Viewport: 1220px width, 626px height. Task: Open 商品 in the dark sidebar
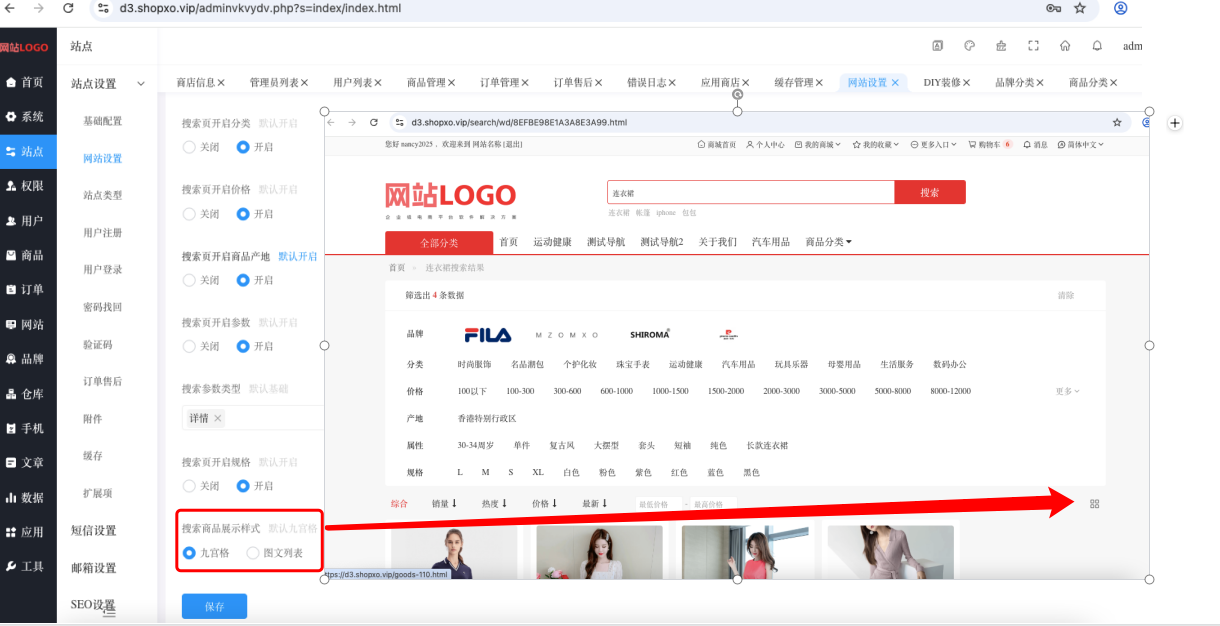click(28, 255)
